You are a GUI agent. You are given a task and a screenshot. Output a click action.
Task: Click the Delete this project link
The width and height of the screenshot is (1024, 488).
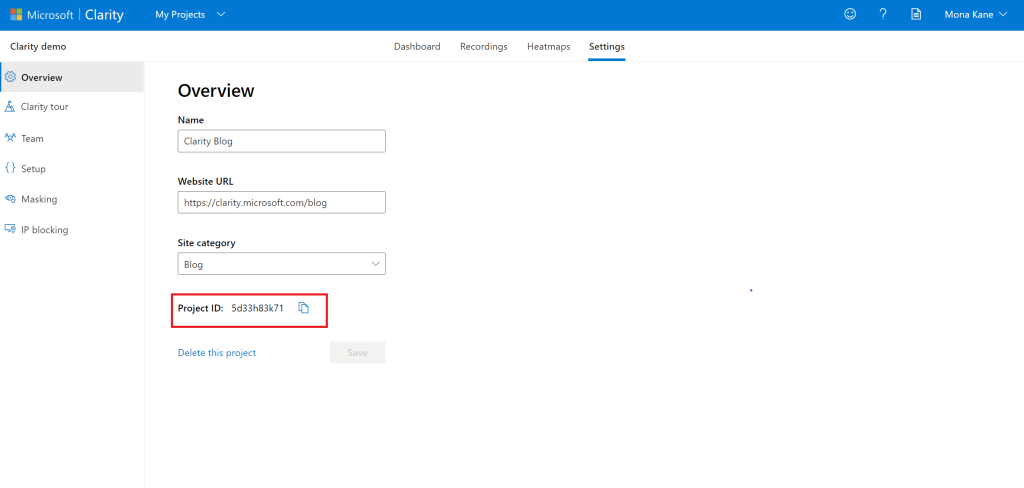click(217, 353)
